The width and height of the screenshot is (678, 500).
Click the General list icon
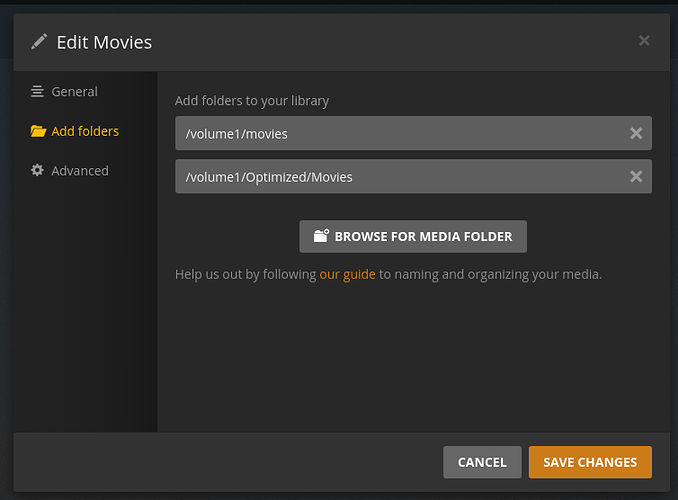37,92
